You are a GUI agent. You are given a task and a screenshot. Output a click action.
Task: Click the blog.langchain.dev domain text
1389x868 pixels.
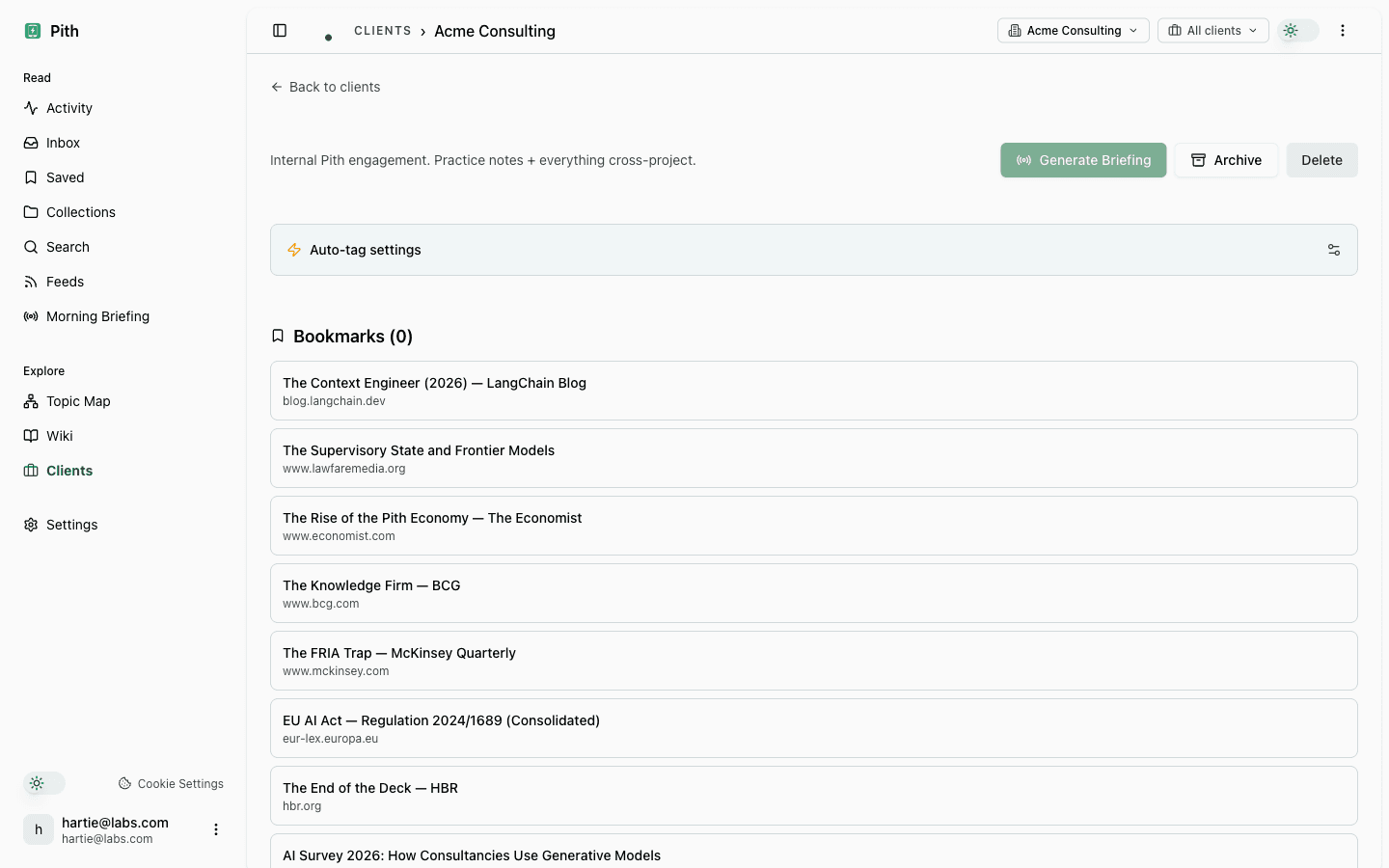click(334, 401)
